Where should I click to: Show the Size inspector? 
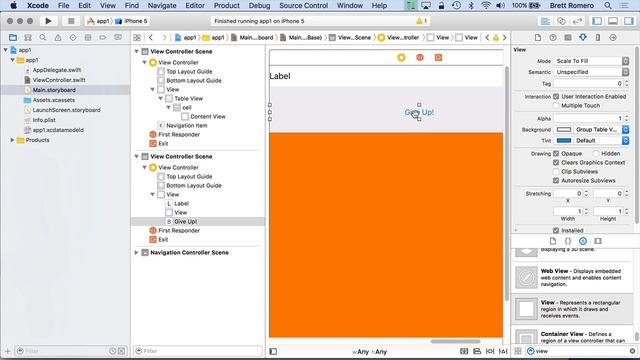598,38
